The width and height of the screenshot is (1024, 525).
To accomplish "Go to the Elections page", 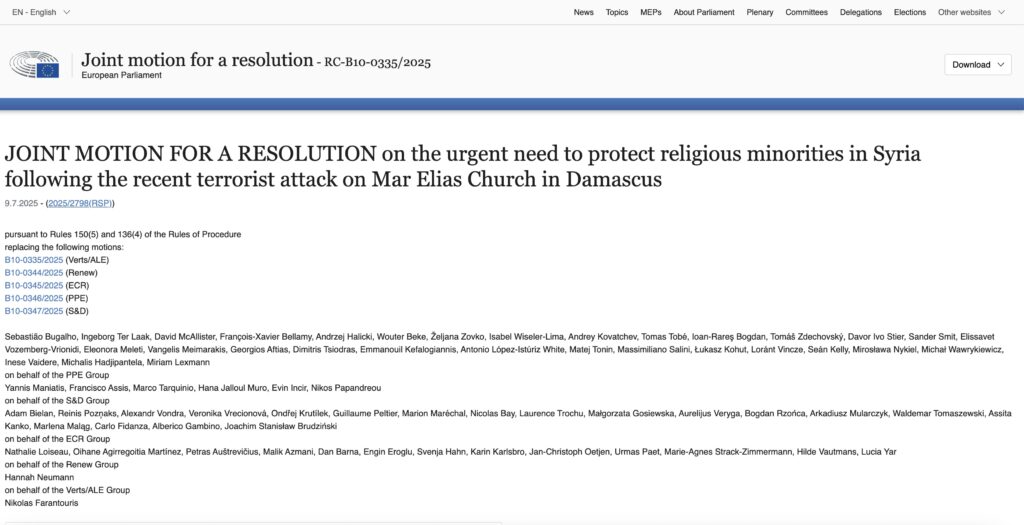I will point(910,12).
